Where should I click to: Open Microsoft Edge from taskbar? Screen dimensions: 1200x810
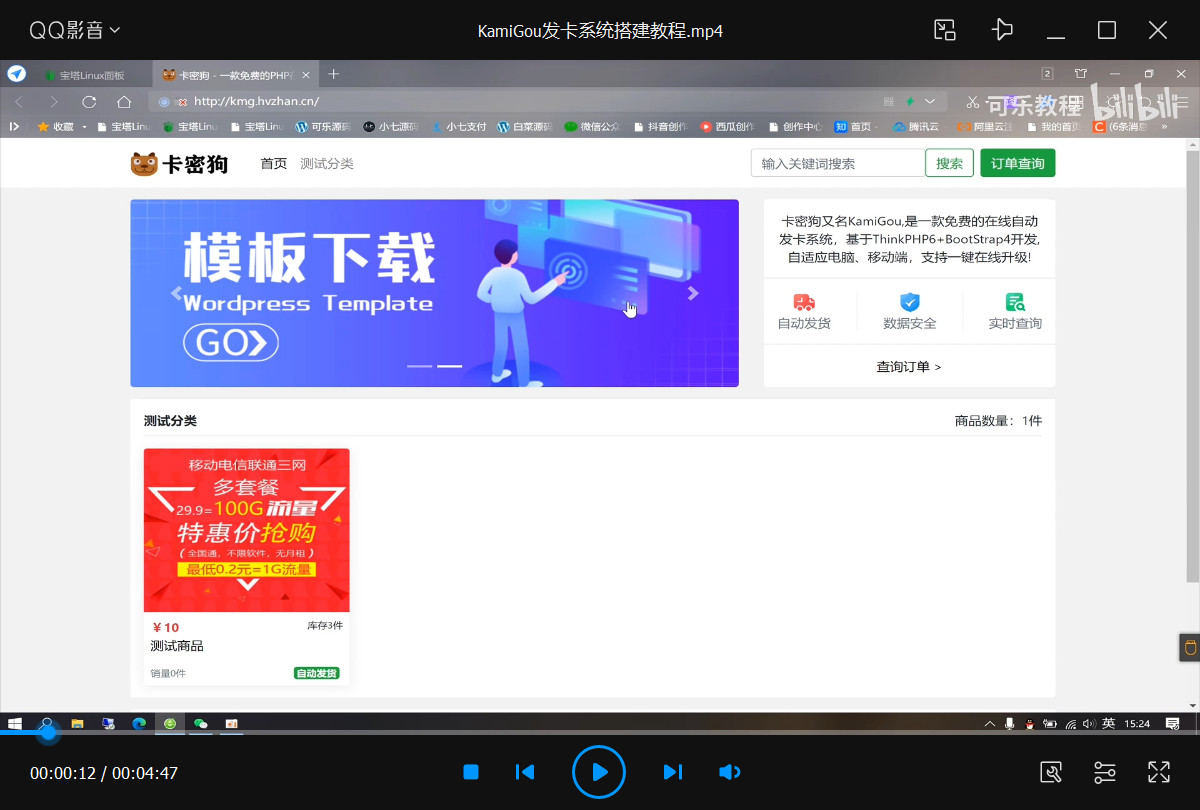(x=139, y=723)
